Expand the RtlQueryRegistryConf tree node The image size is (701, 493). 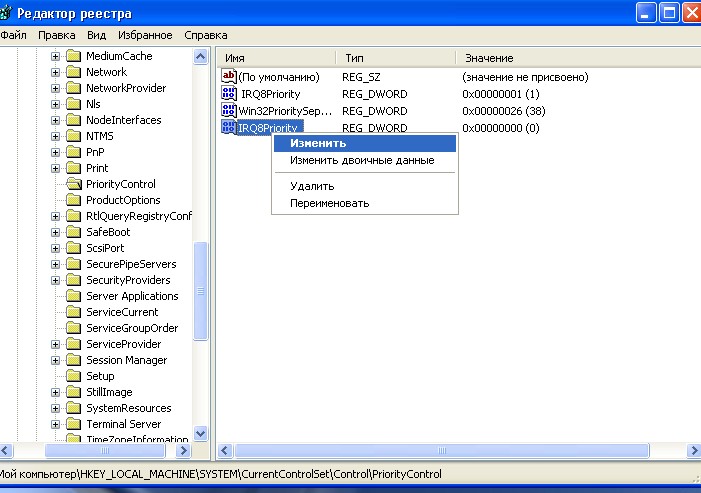pos(55,217)
